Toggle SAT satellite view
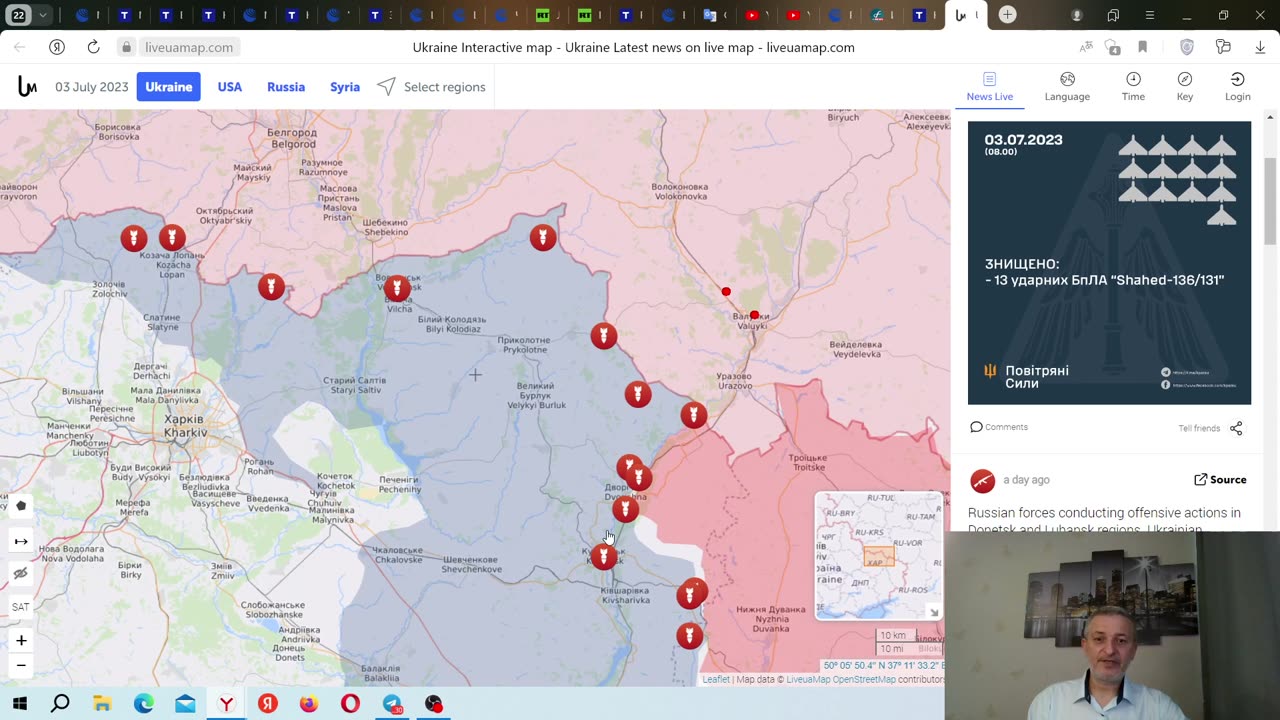Image resolution: width=1280 pixels, height=720 pixels. click(21, 607)
